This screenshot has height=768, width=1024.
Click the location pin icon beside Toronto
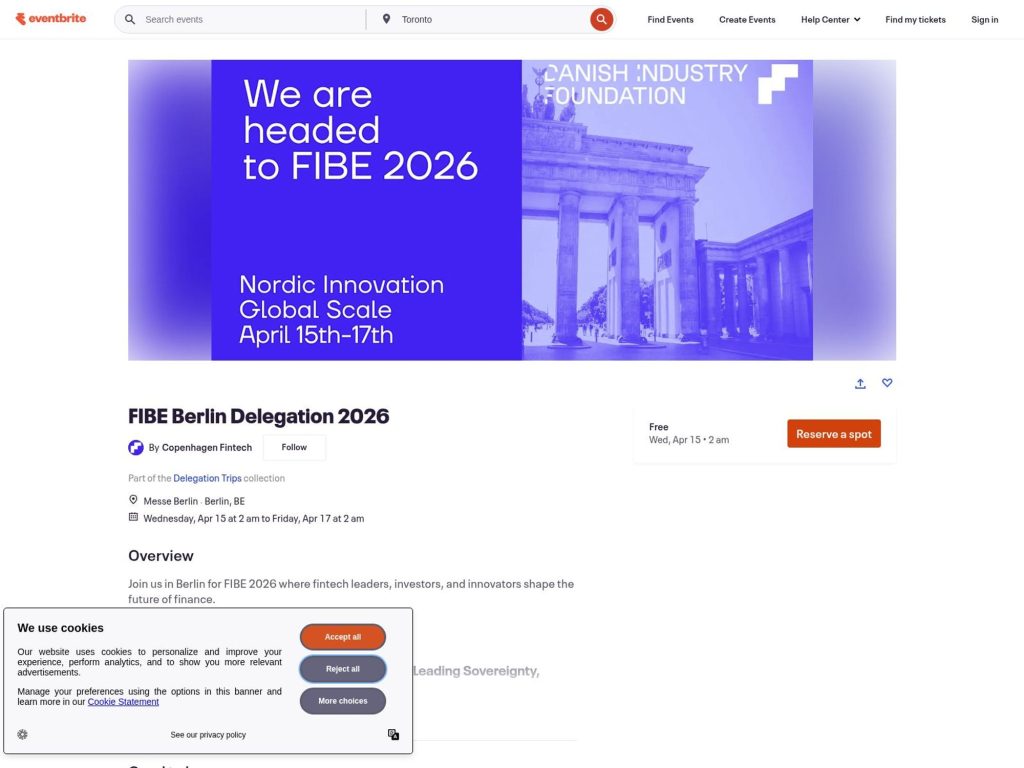[386, 18]
